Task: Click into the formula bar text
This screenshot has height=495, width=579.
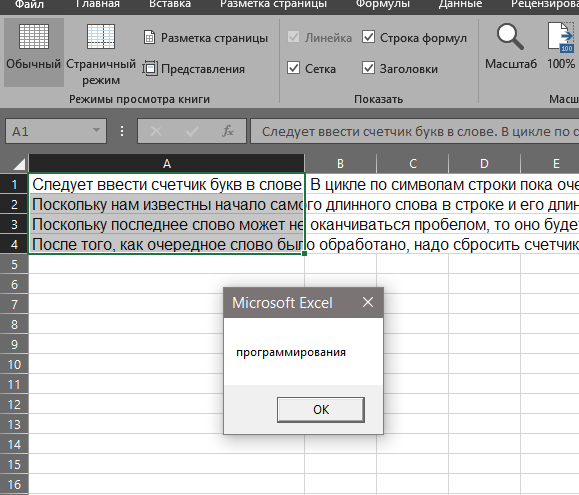Action: pos(415,131)
